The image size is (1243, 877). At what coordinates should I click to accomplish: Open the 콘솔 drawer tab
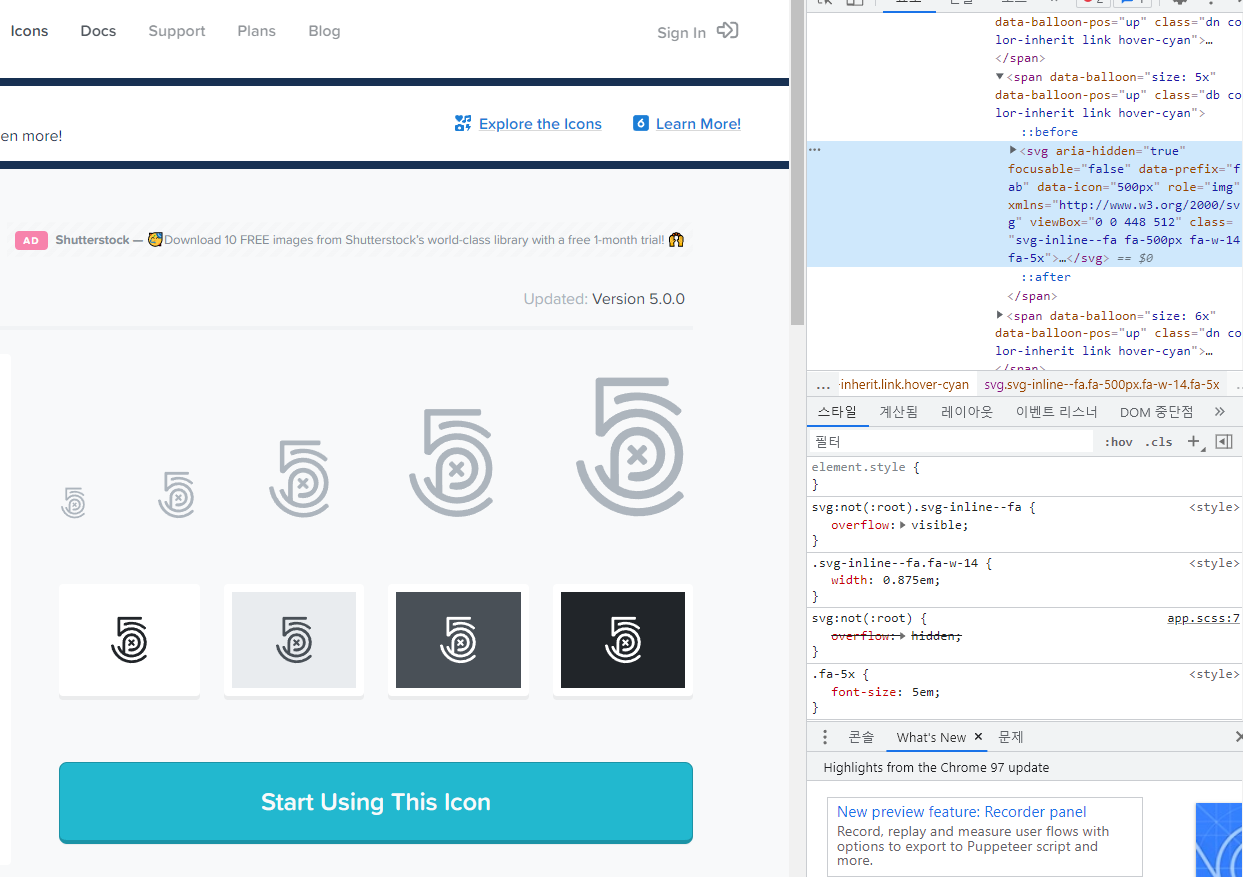coord(861,737)
